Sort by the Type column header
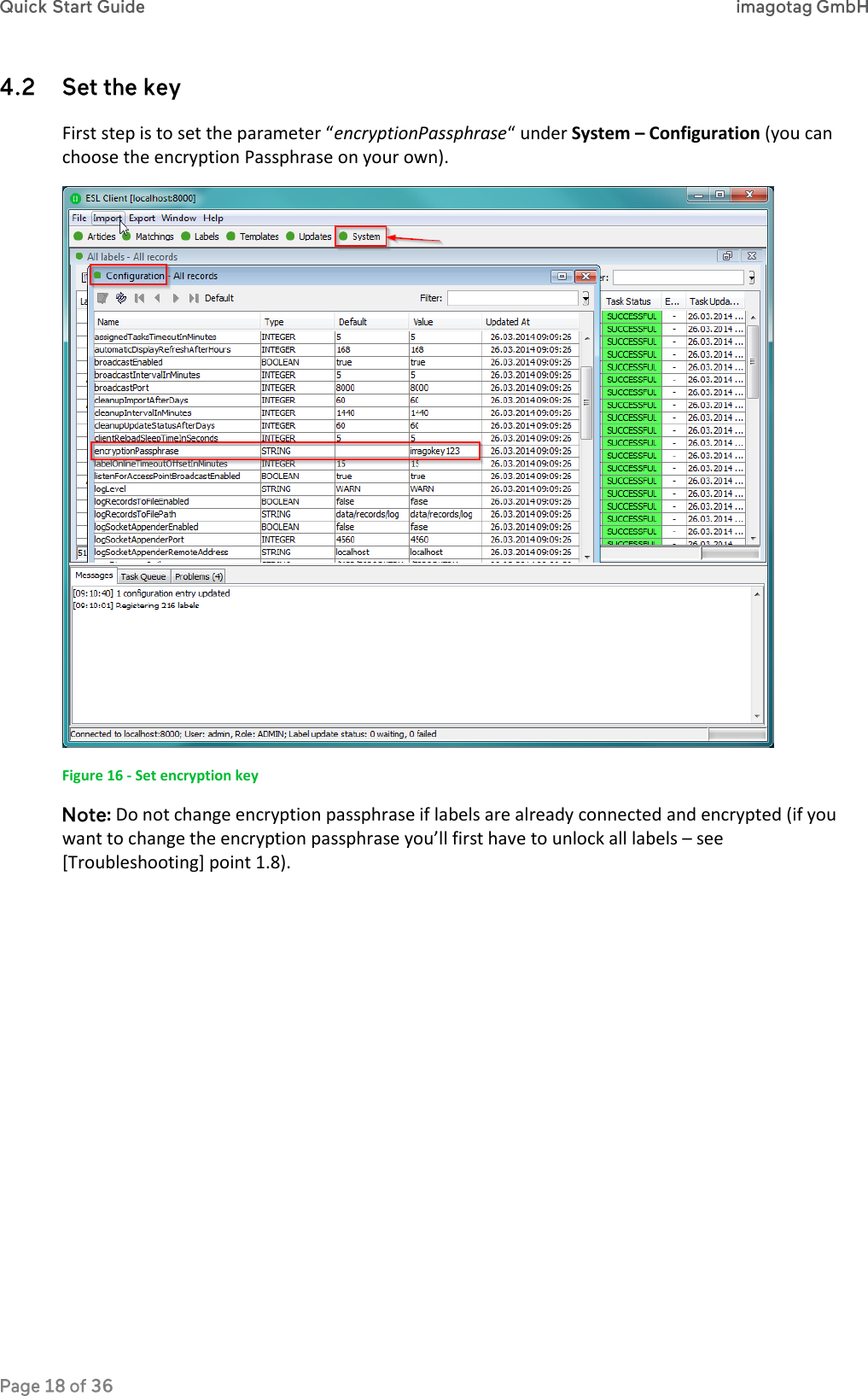The width and height of the screenshot is (868, 1396). click(x=297, y=322)
